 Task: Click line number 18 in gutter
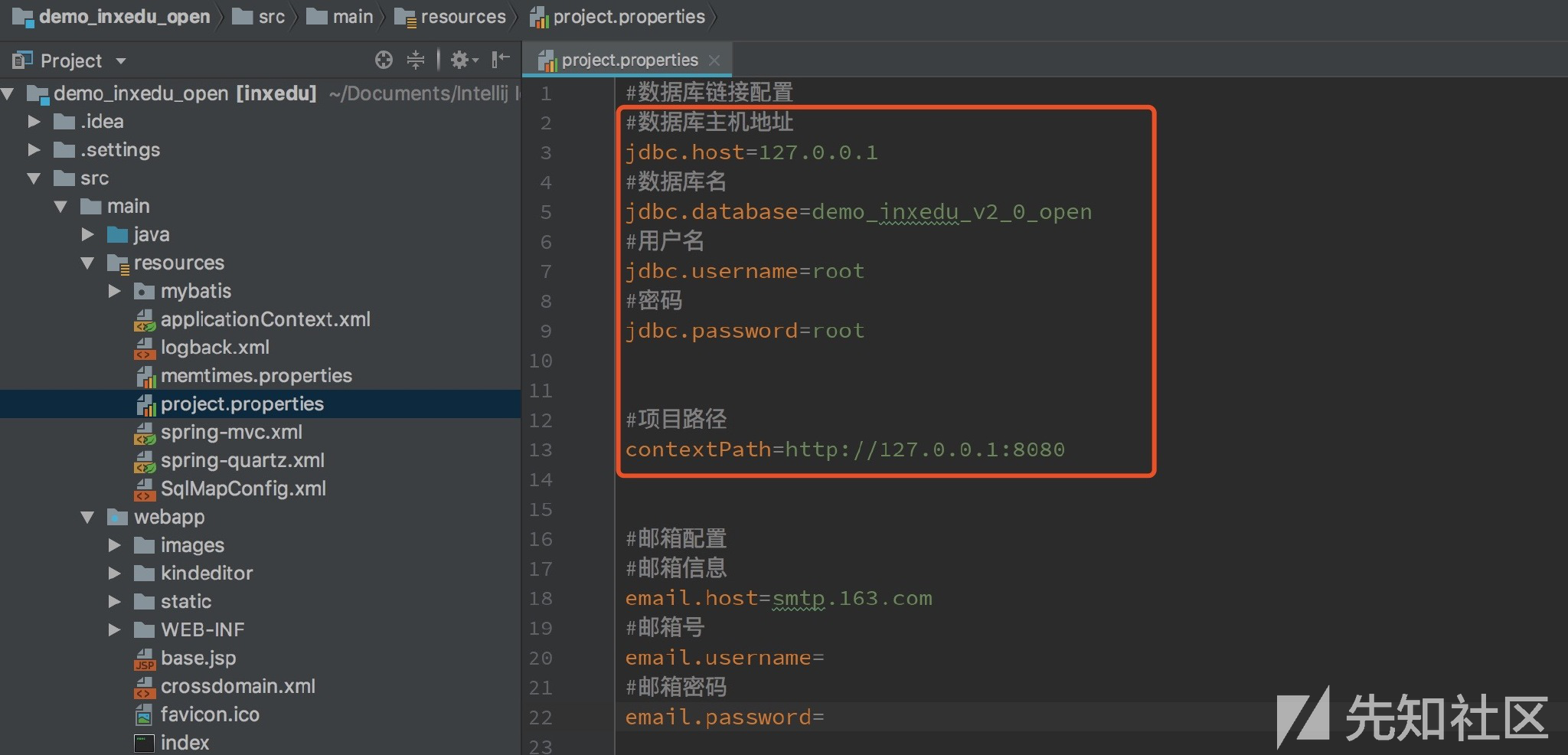540,599
